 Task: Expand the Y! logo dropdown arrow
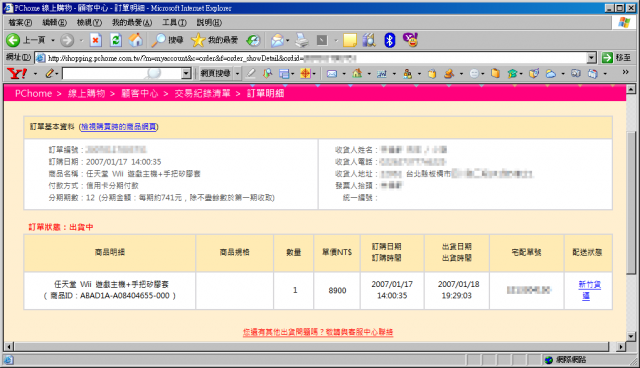click(35, 73)
